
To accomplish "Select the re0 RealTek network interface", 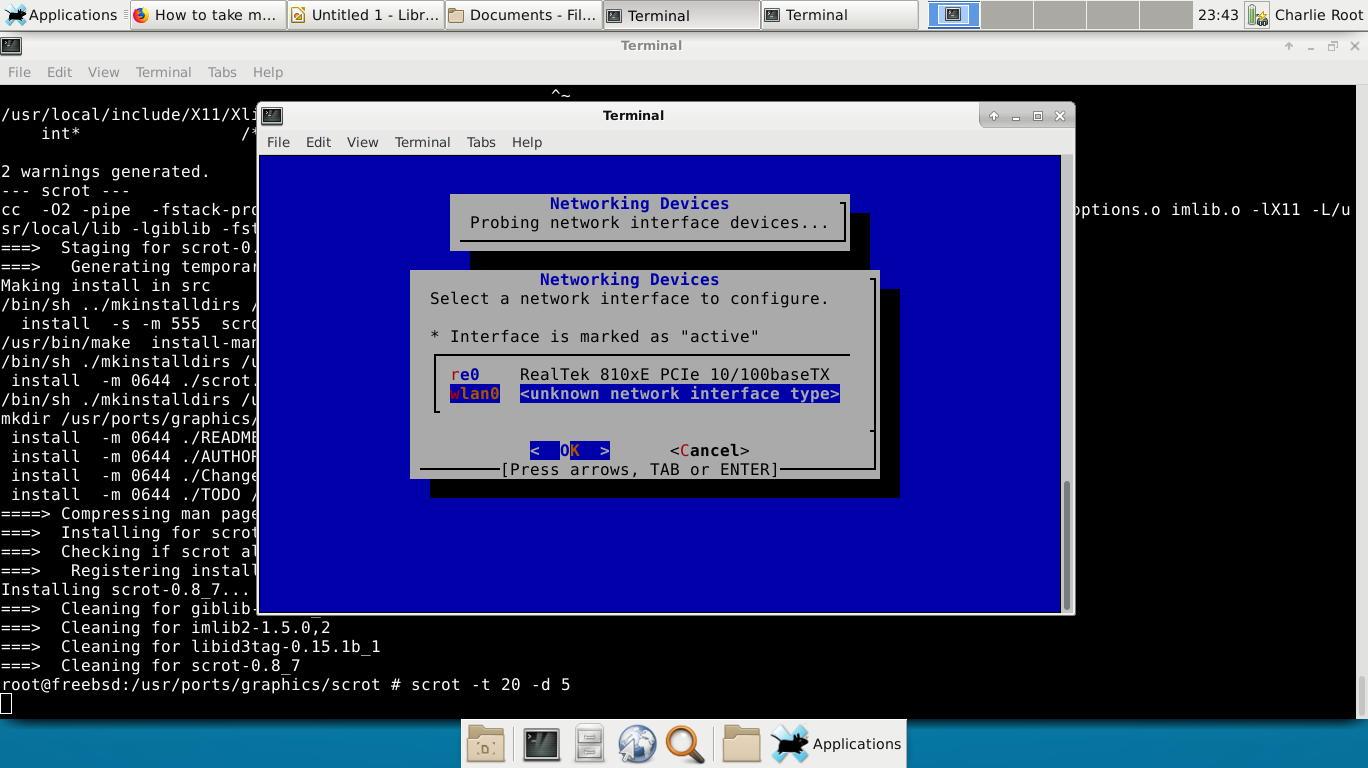I will (640, 375).
